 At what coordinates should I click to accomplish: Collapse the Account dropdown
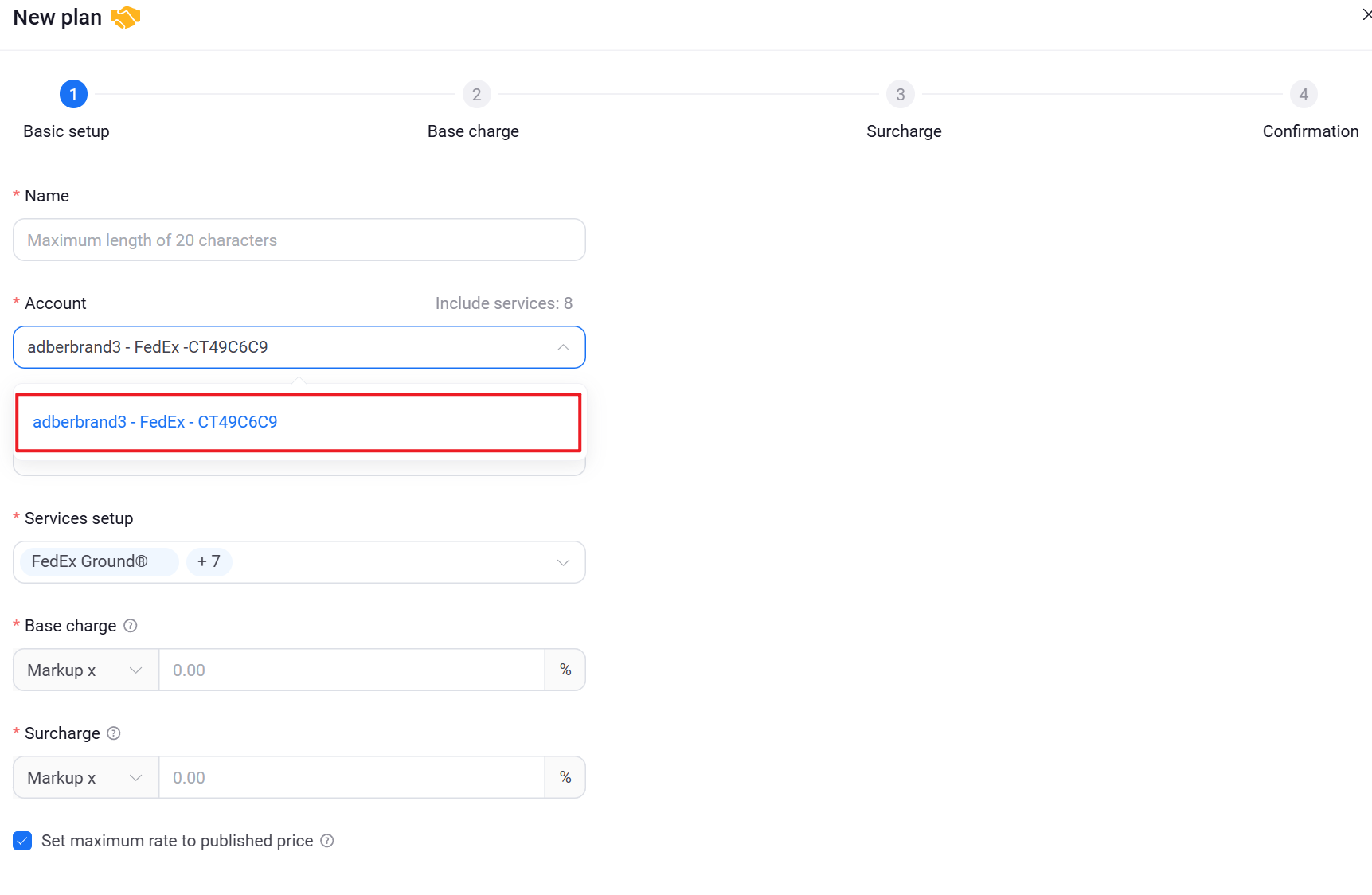(563, 347)
